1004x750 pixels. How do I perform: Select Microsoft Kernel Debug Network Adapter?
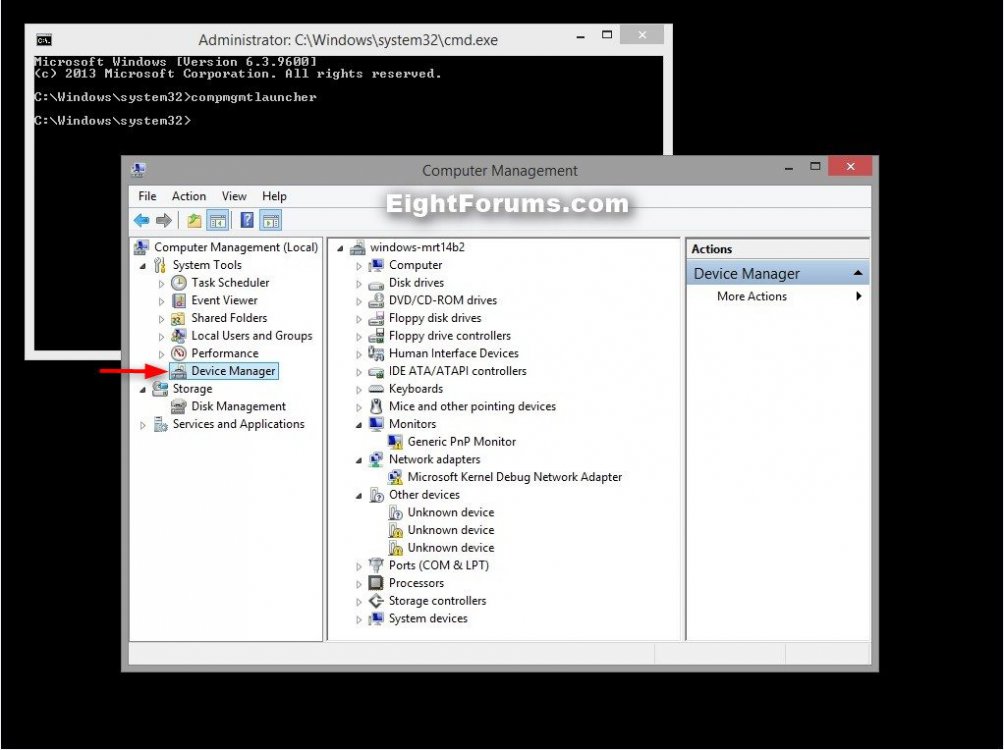514,478
